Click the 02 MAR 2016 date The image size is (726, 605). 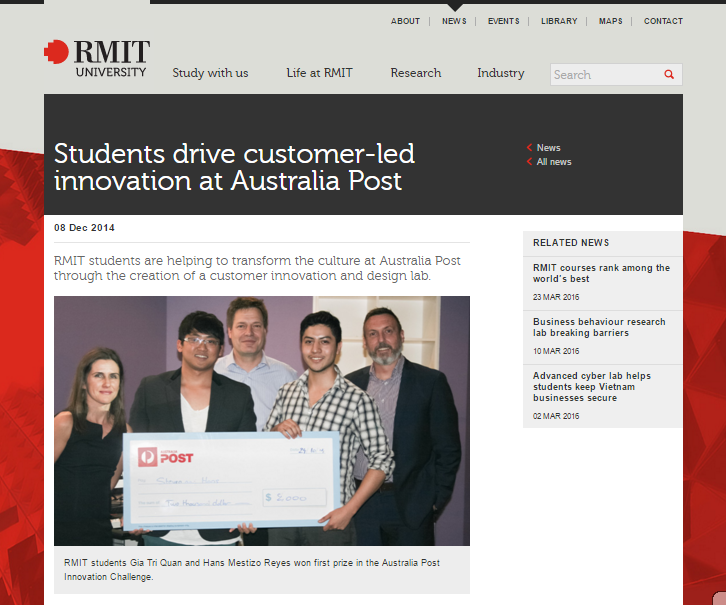(x=556, y=416)
